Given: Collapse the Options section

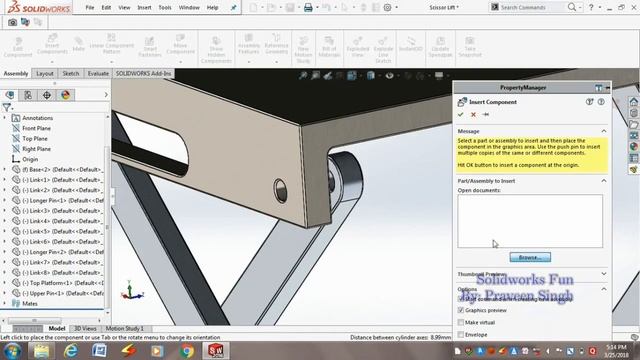Looking at the screenshot, I should tap(604, 289).
